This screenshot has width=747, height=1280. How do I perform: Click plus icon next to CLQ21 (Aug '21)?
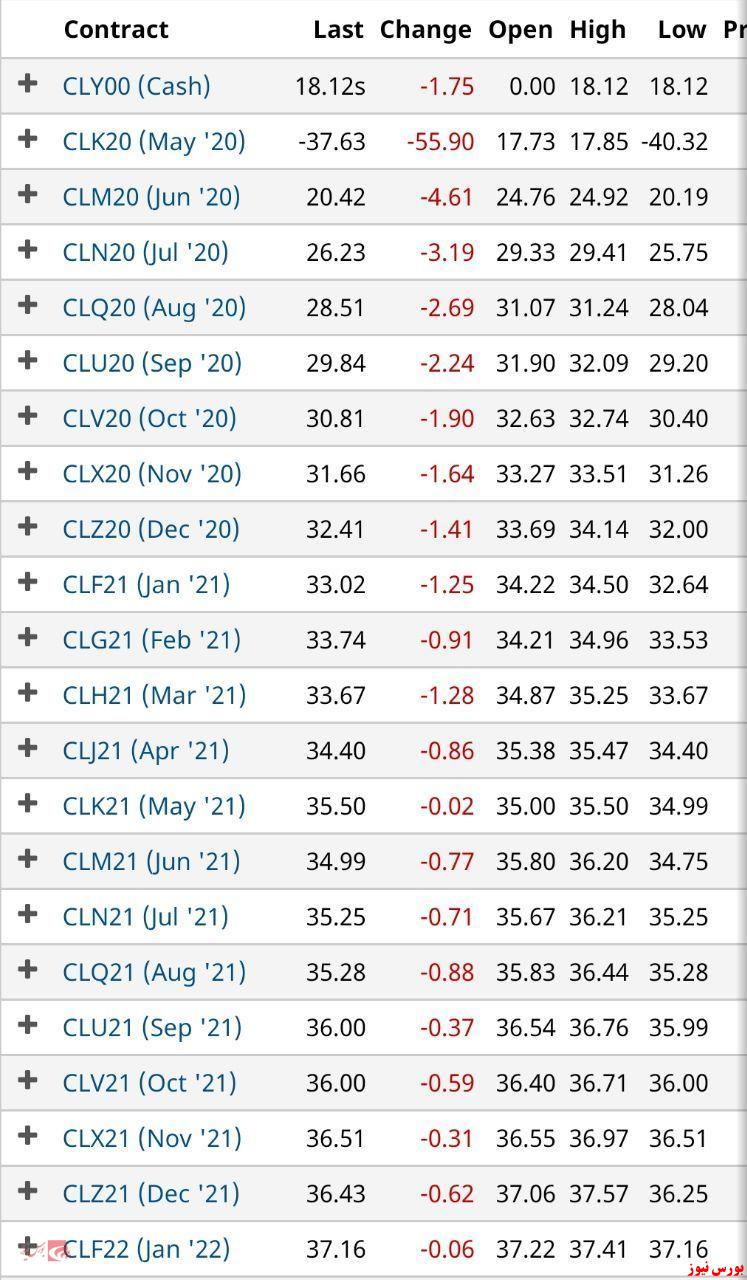click(28, 969)
